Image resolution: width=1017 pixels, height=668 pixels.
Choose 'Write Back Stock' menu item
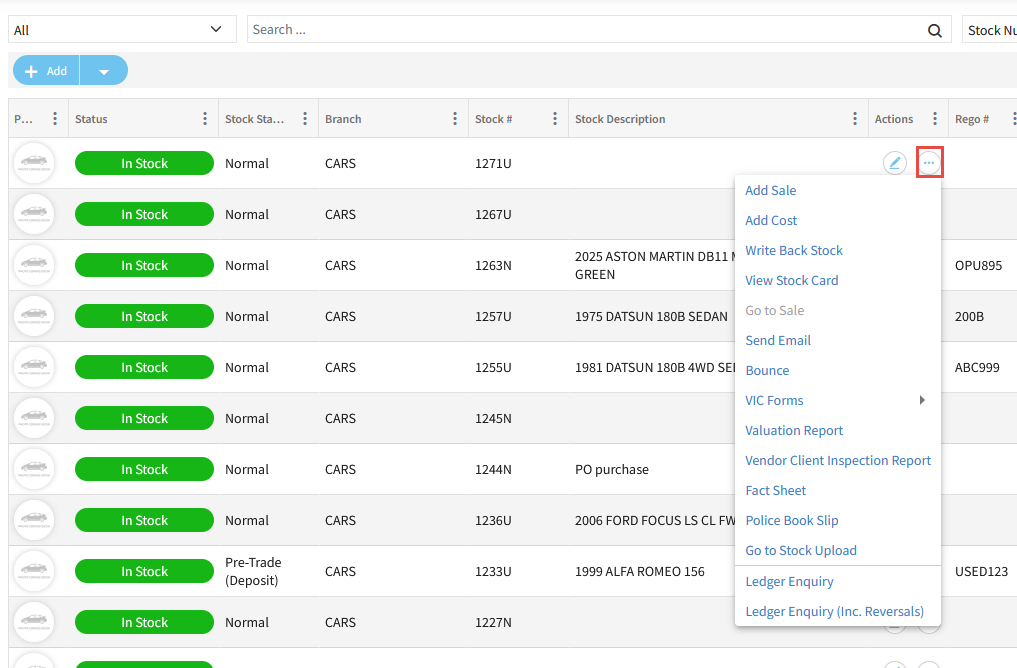794,250
